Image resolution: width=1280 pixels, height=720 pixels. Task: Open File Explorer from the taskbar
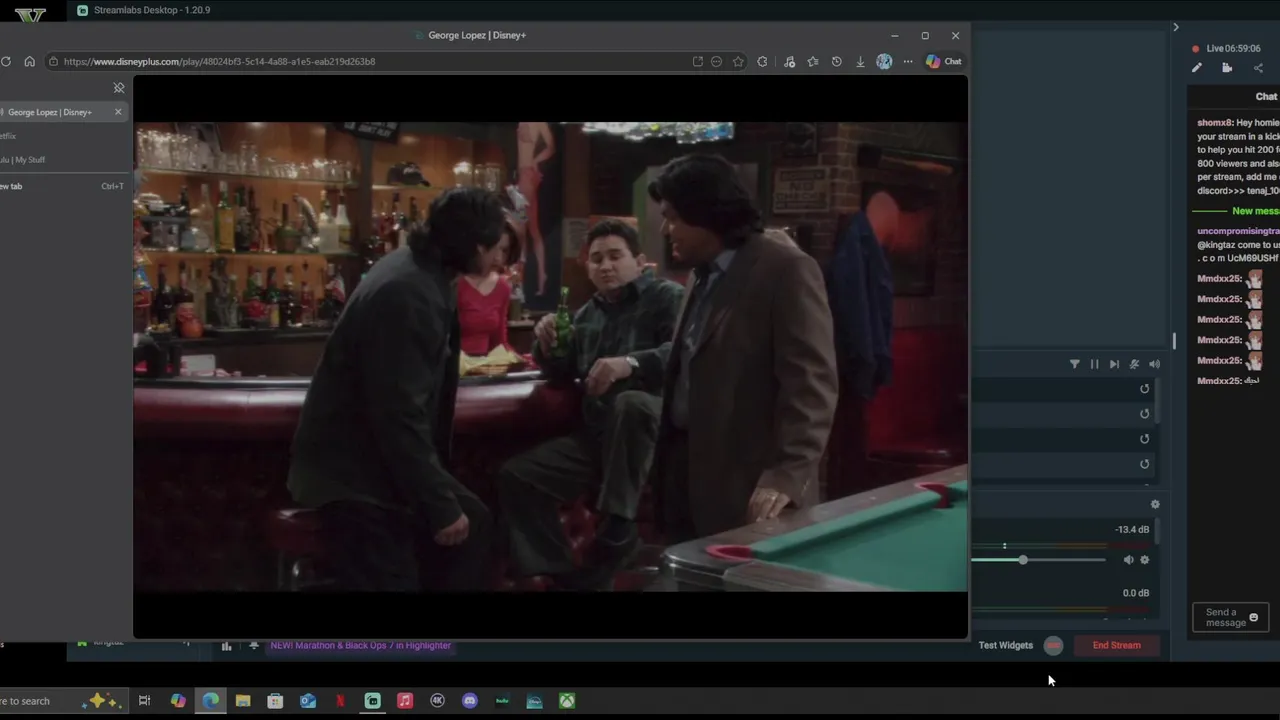coord(243,701)
